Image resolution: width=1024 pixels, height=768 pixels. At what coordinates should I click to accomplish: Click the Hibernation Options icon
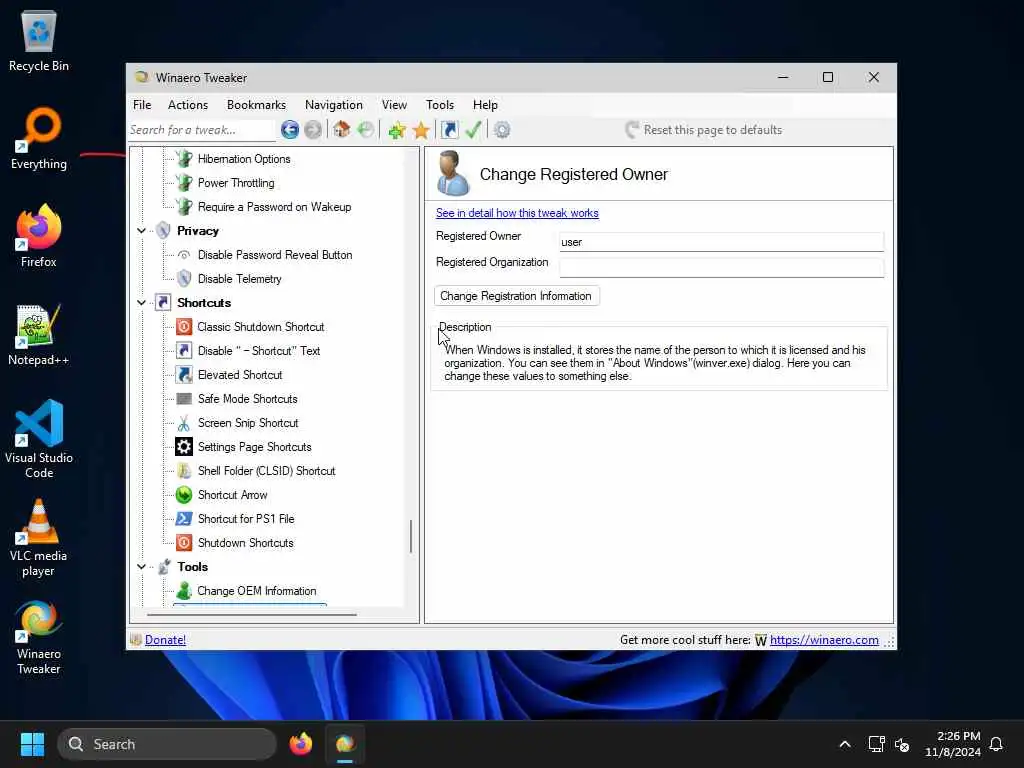click(x=184, y=159)
